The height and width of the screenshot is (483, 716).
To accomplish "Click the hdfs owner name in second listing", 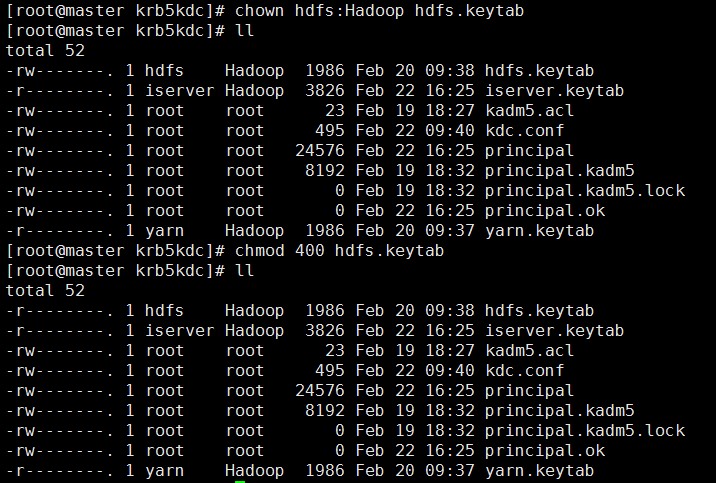I will [x=164, y=310].
